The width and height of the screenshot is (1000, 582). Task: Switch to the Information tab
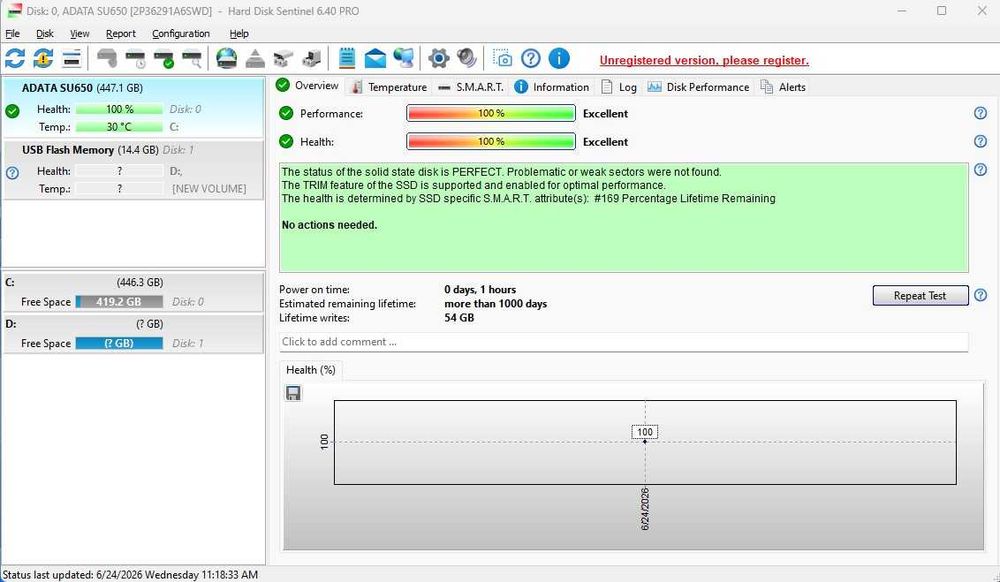click(x=552, y=87)
